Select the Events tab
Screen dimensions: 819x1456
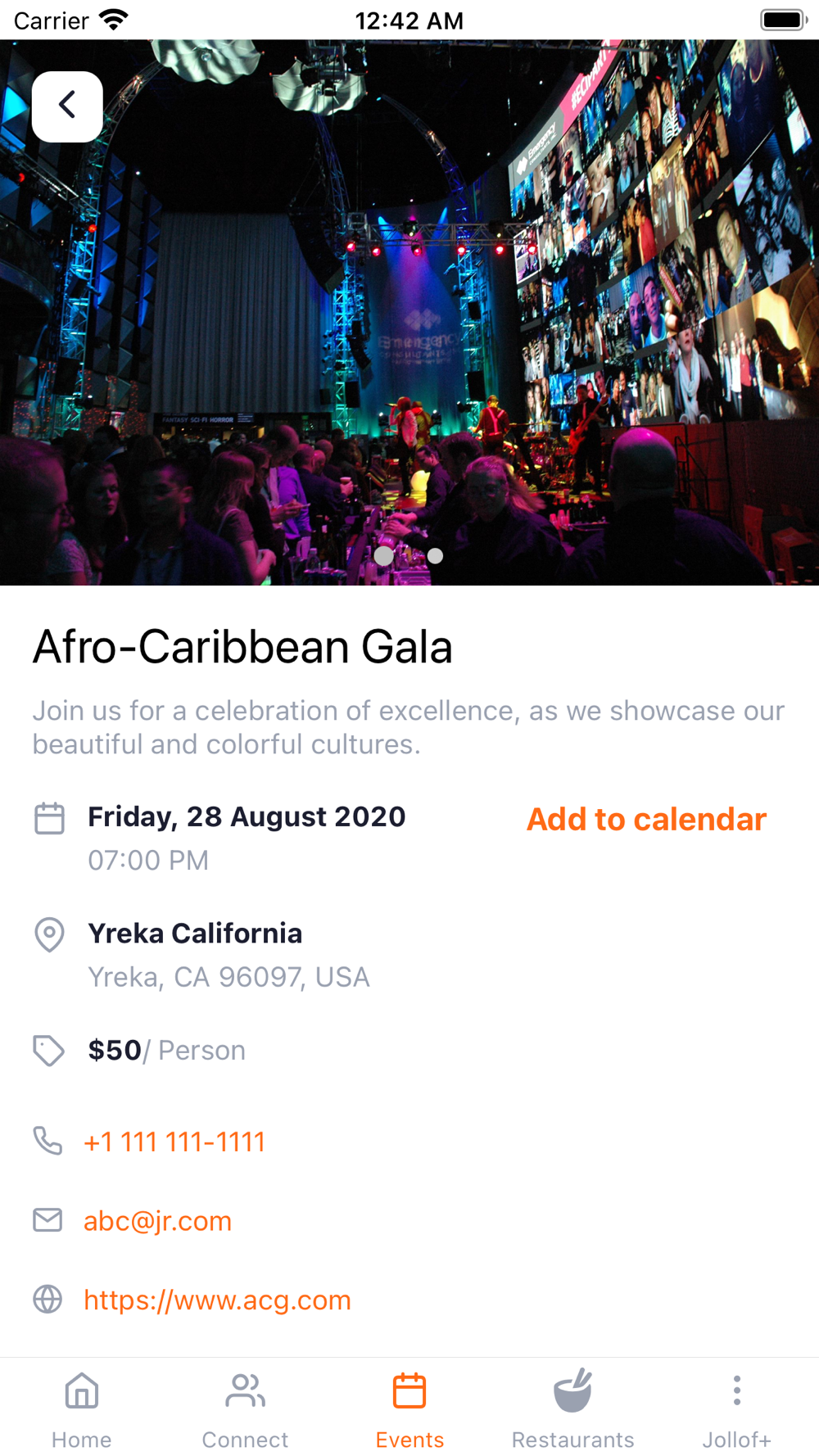pyautogui.click(x=409, y=1409)
